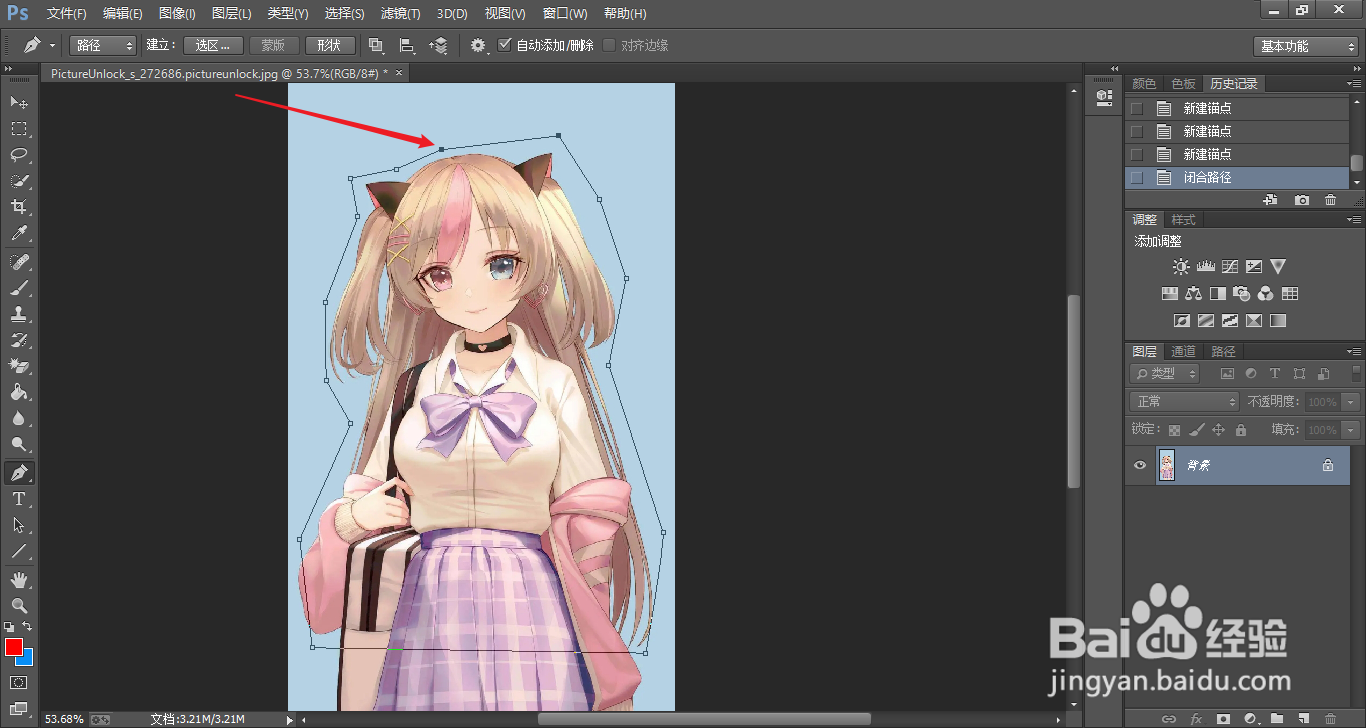The width and height of the screenshot is (1366, 728).
Task: Add a layer mask
Action: tap(1223, 718)
